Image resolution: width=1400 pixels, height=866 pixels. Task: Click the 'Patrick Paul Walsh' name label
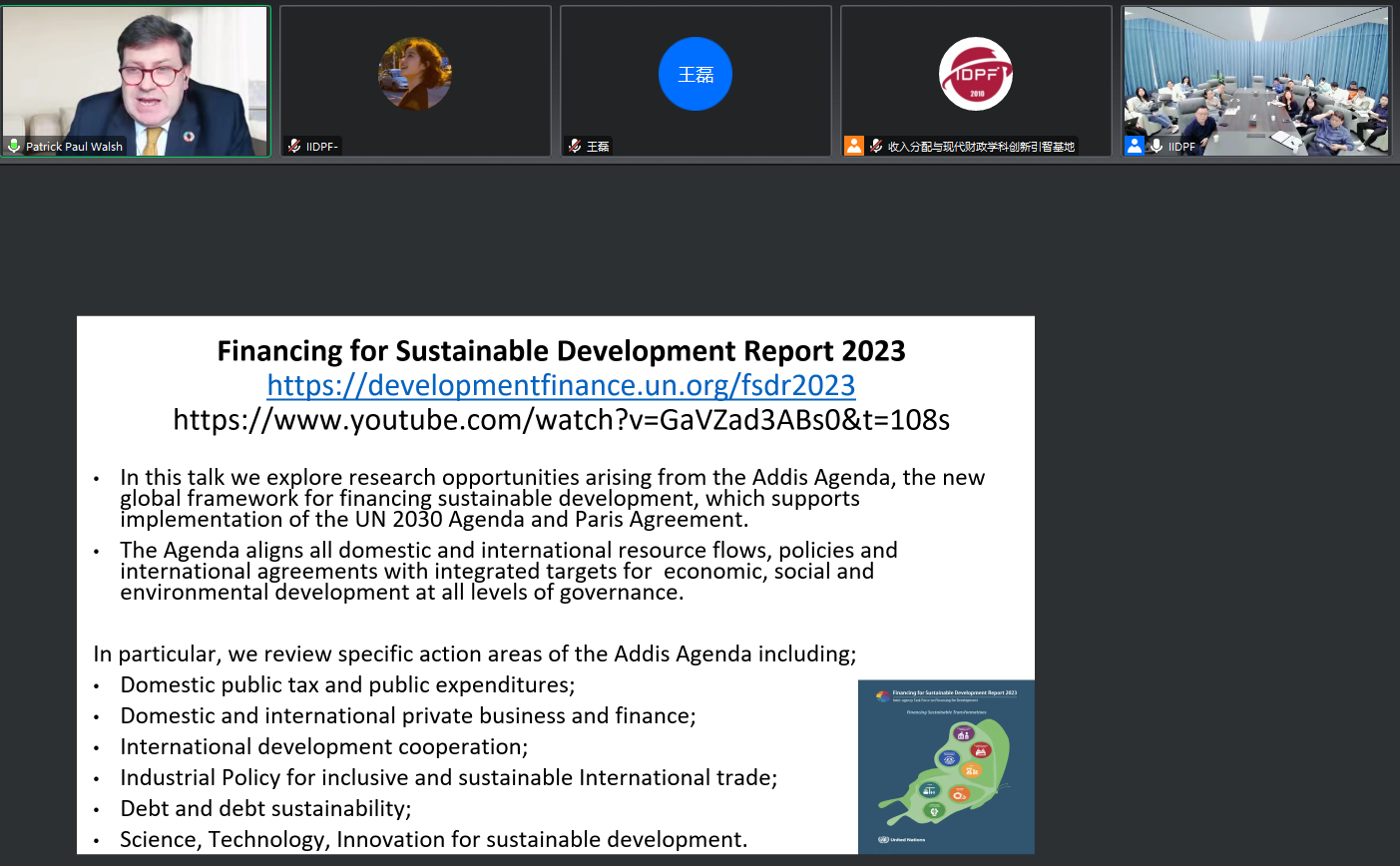pos(74,147)
